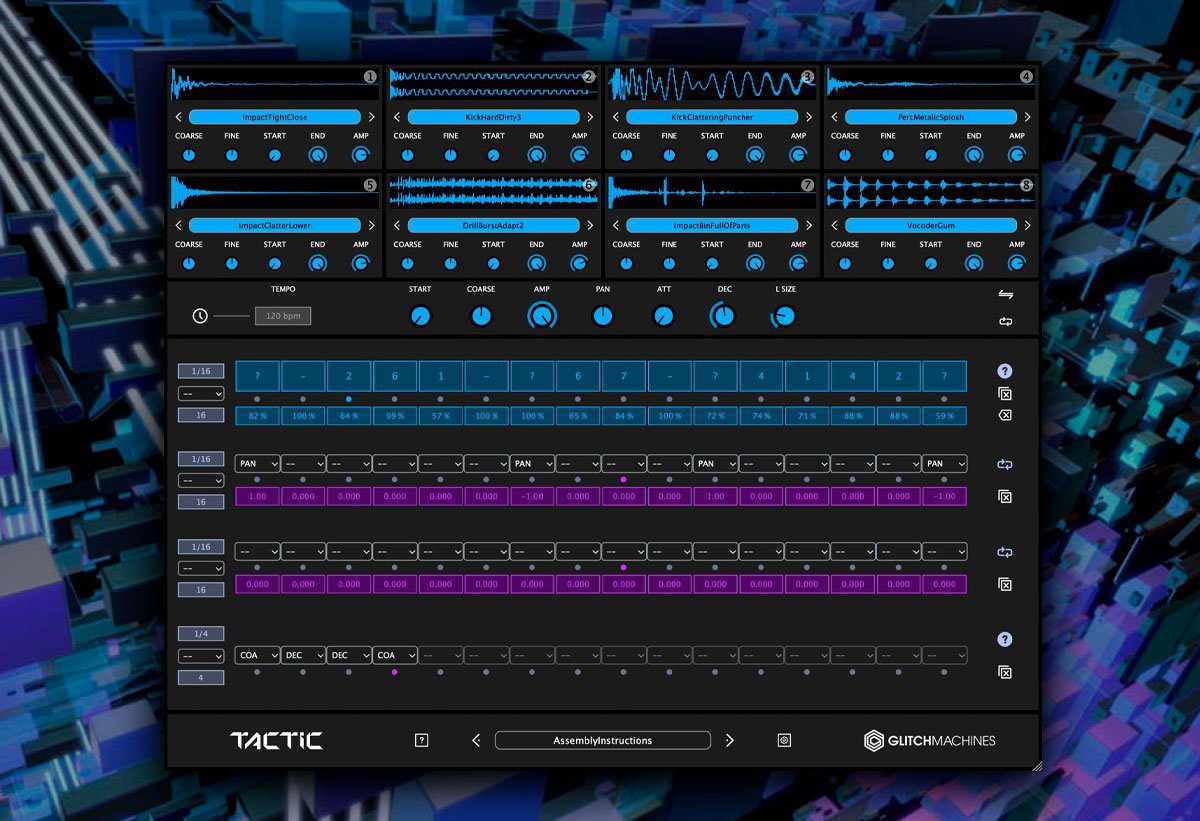Image resolution: width=1200 pixels, height=821 pixels.
Task: Click the 64 % probability cell
Action: 349,415
